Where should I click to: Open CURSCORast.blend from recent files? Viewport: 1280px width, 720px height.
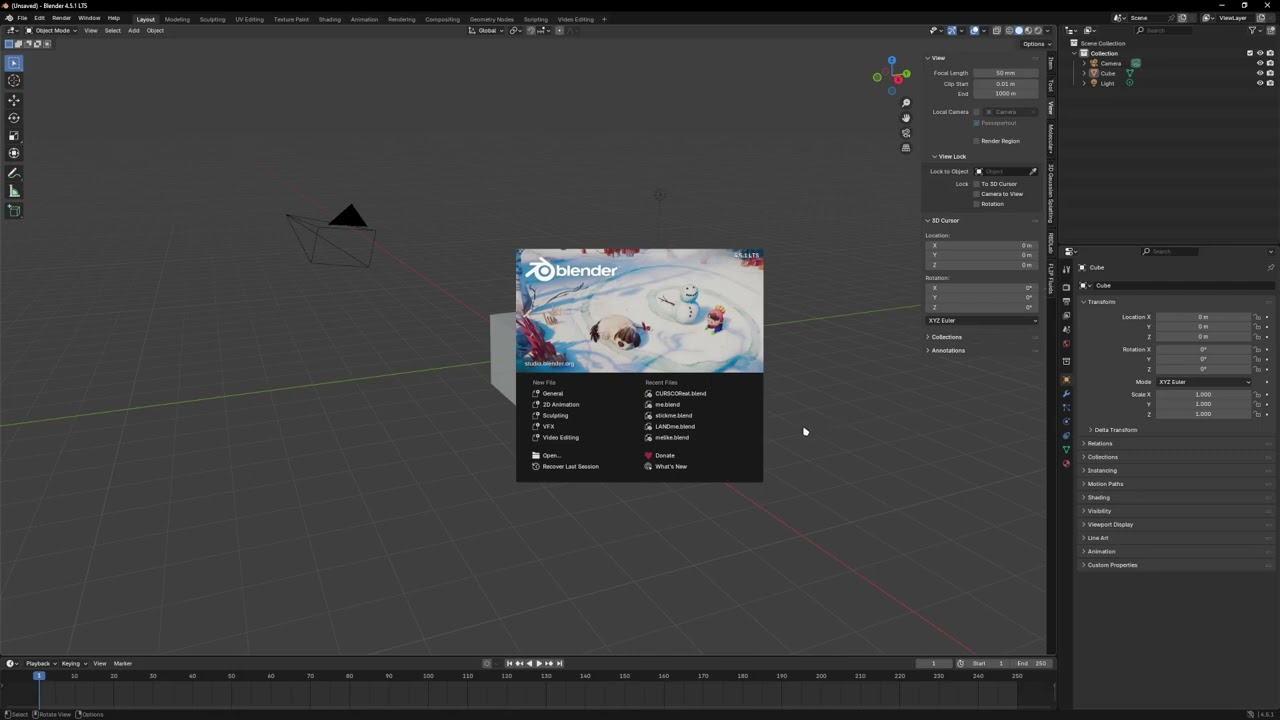click(x=680, y=394)
